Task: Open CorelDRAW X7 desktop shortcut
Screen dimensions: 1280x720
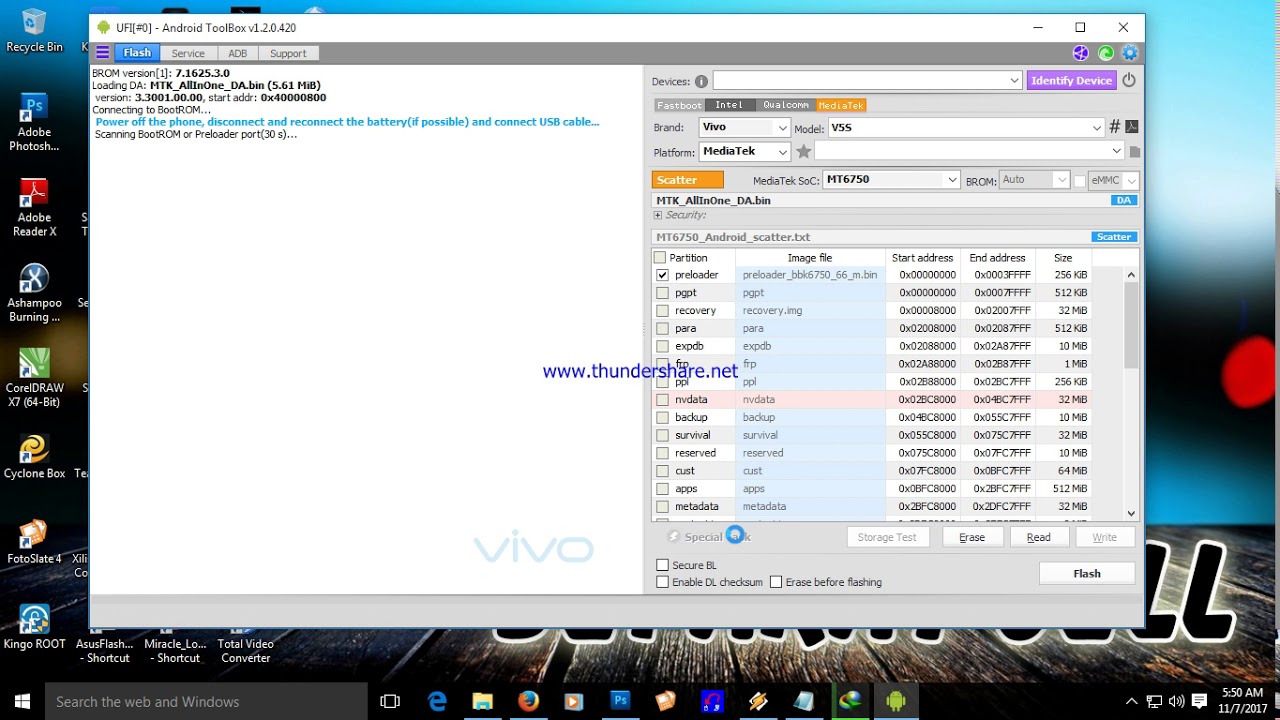Action: tap(34, 379)
